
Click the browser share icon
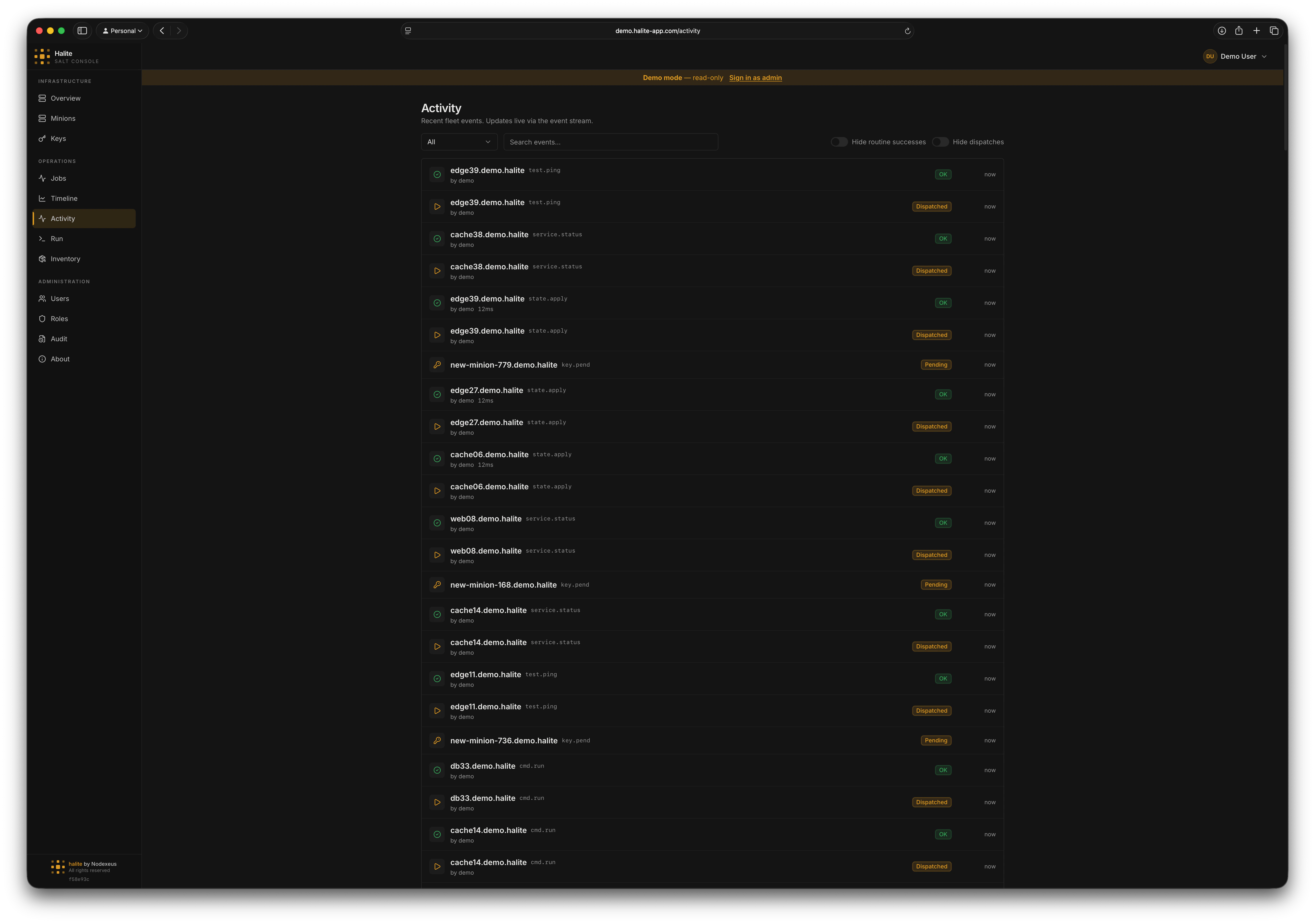coord(1239,31)
